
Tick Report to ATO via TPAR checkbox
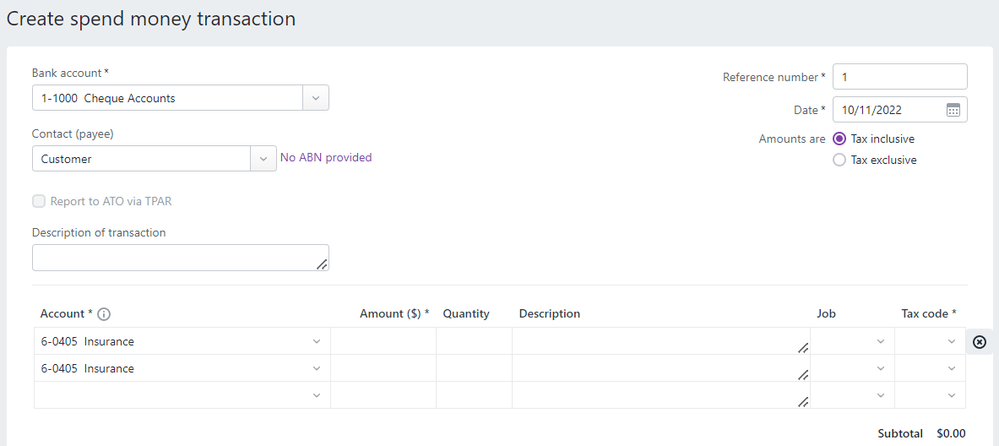tap(39, 201)
